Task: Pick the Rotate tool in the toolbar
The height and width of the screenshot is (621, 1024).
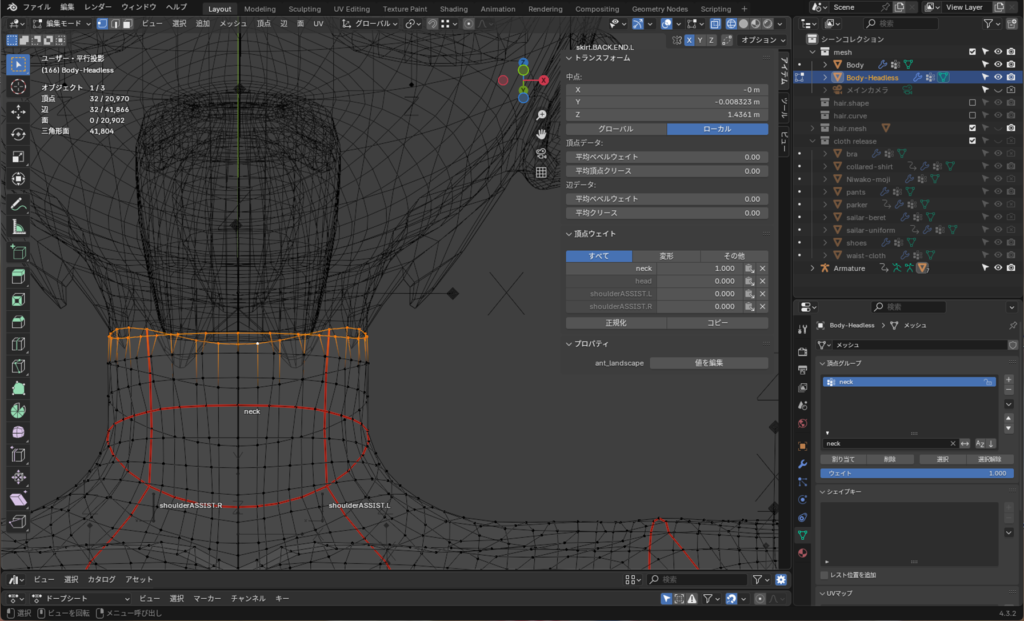Action: click(18, 134)
